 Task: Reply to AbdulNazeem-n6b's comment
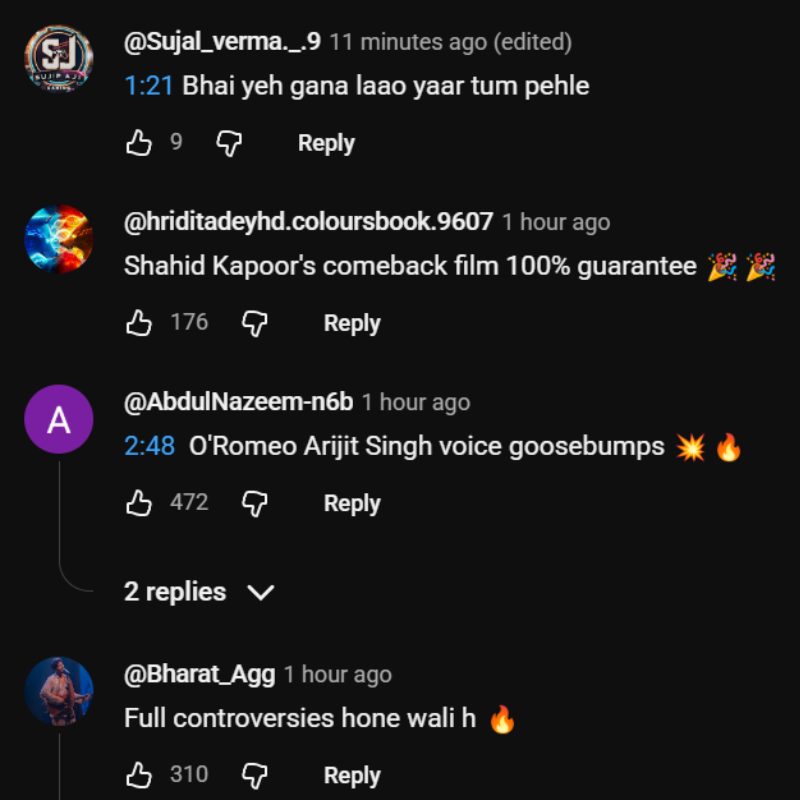tap(352, 503)
